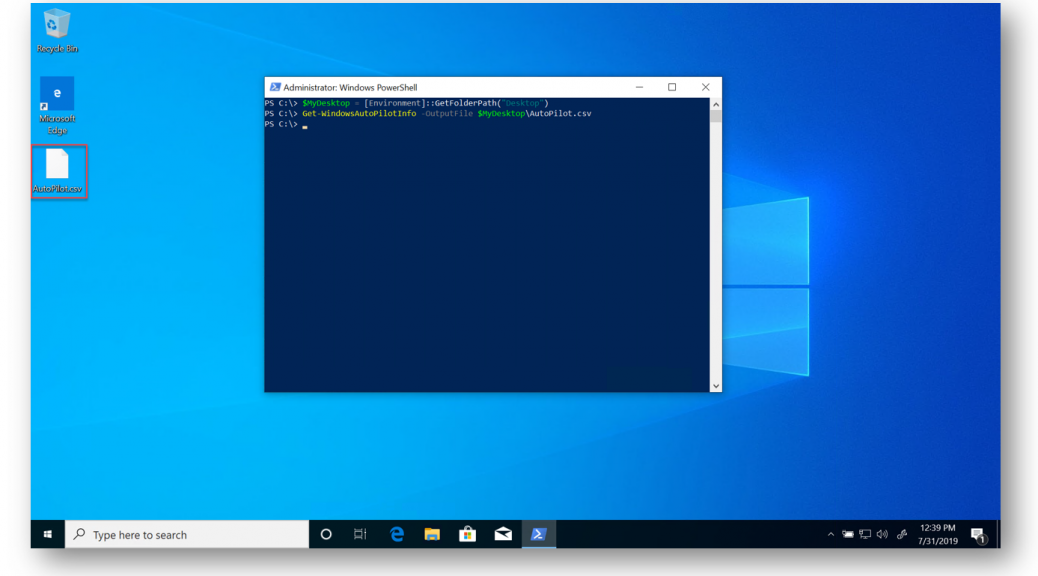The image size is (1038, 576).
Task: Maximize the PowerShell window
Action: click(x=672, y=87)
